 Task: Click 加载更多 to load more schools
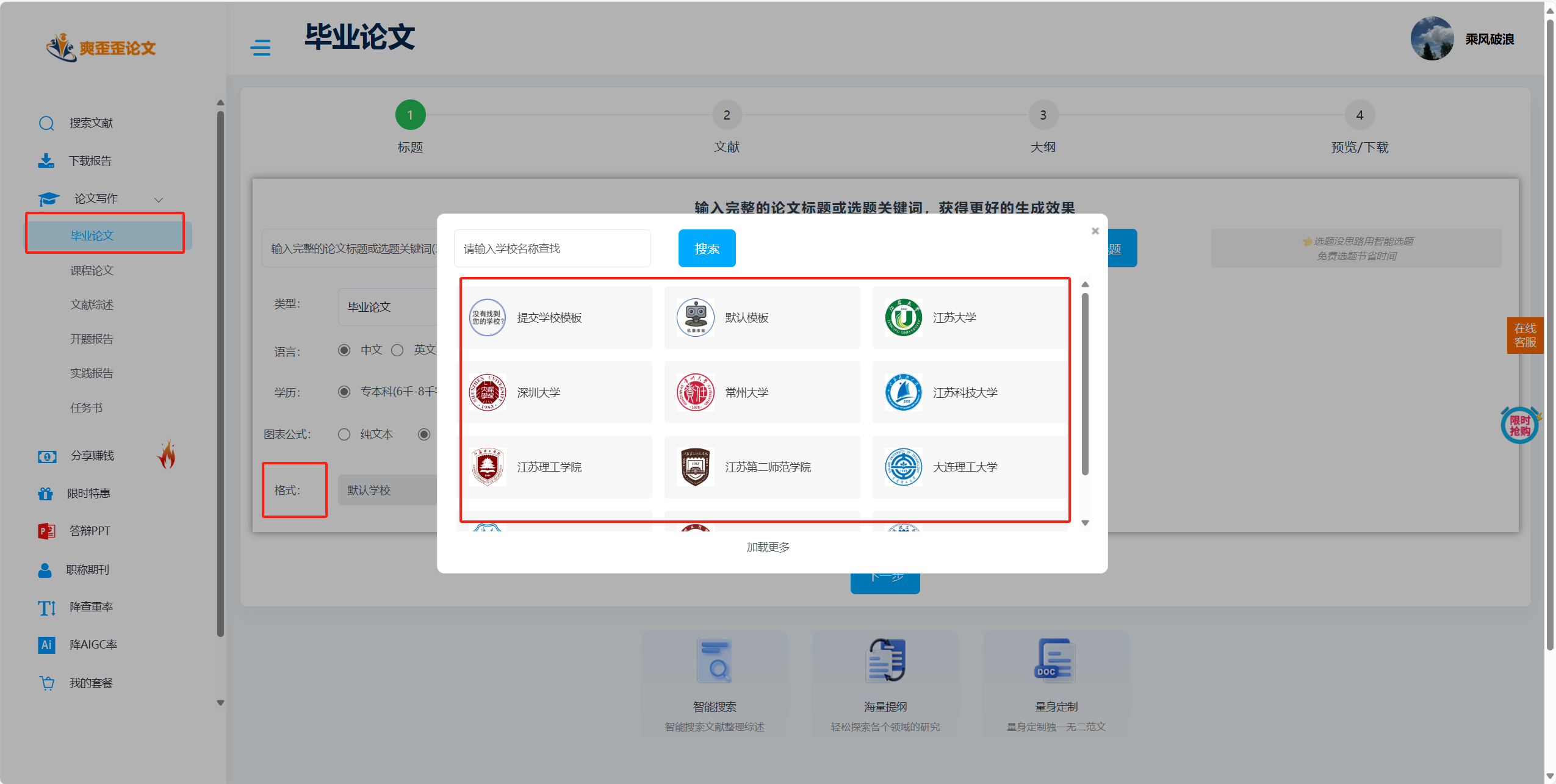[x=768, y=547]
